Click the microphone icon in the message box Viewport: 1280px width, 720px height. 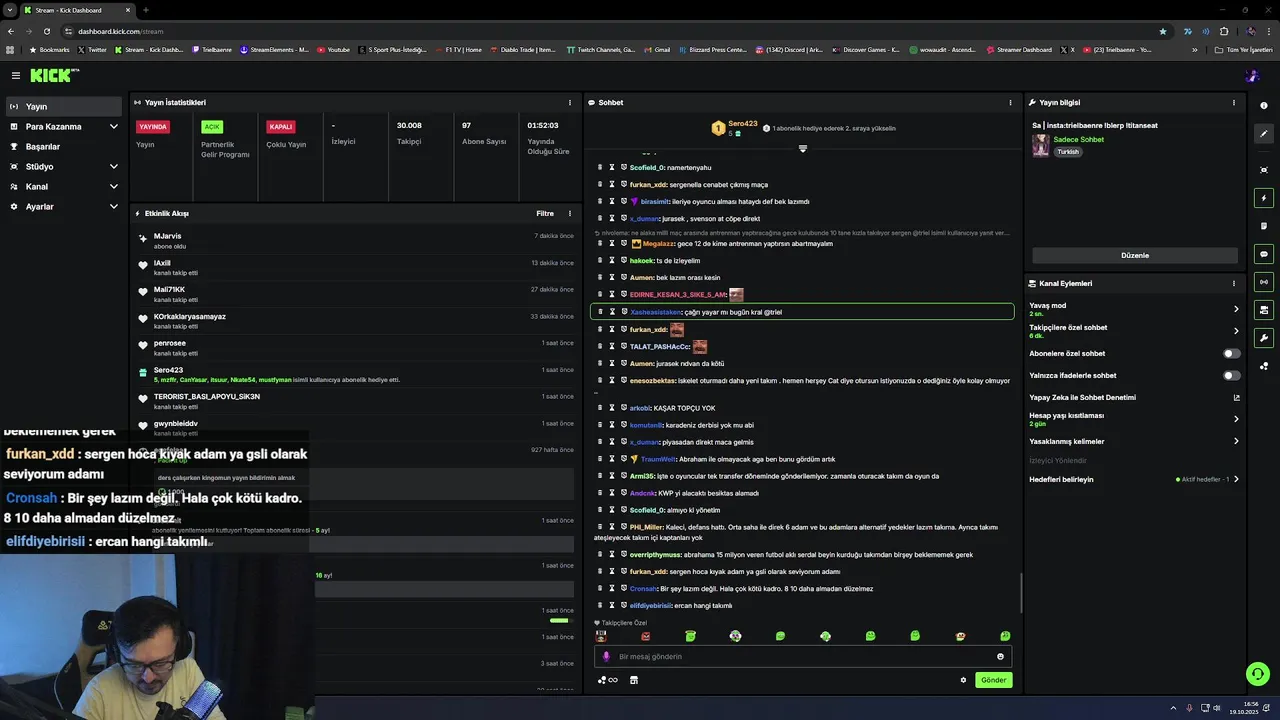pos(606,657)
